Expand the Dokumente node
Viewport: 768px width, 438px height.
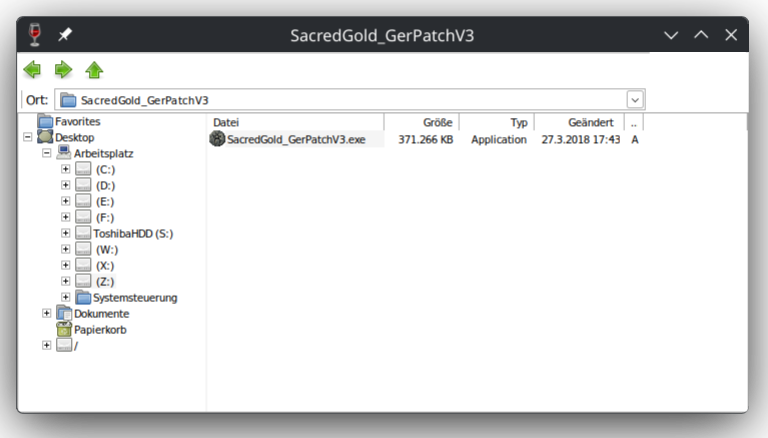(47, 313)
